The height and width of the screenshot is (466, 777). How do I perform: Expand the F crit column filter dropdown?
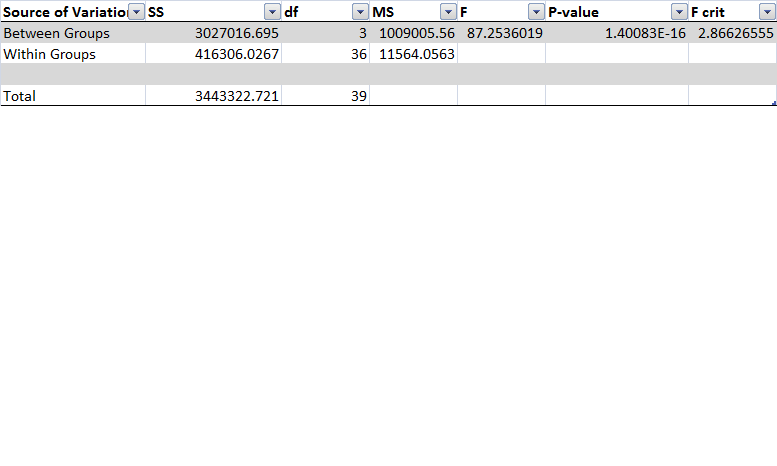coord(766,12)
